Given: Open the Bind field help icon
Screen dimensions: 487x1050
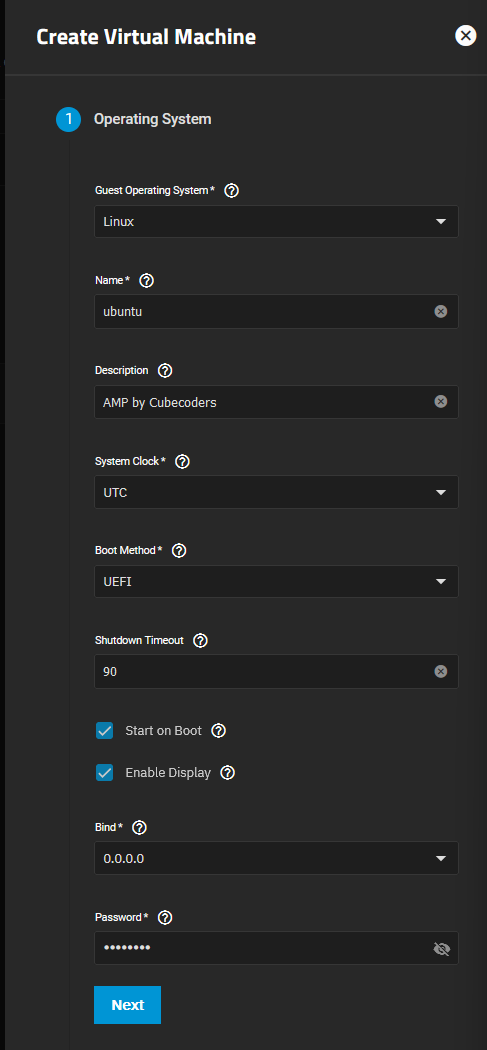Looking at the screenshot, I should tap(139, 828).
